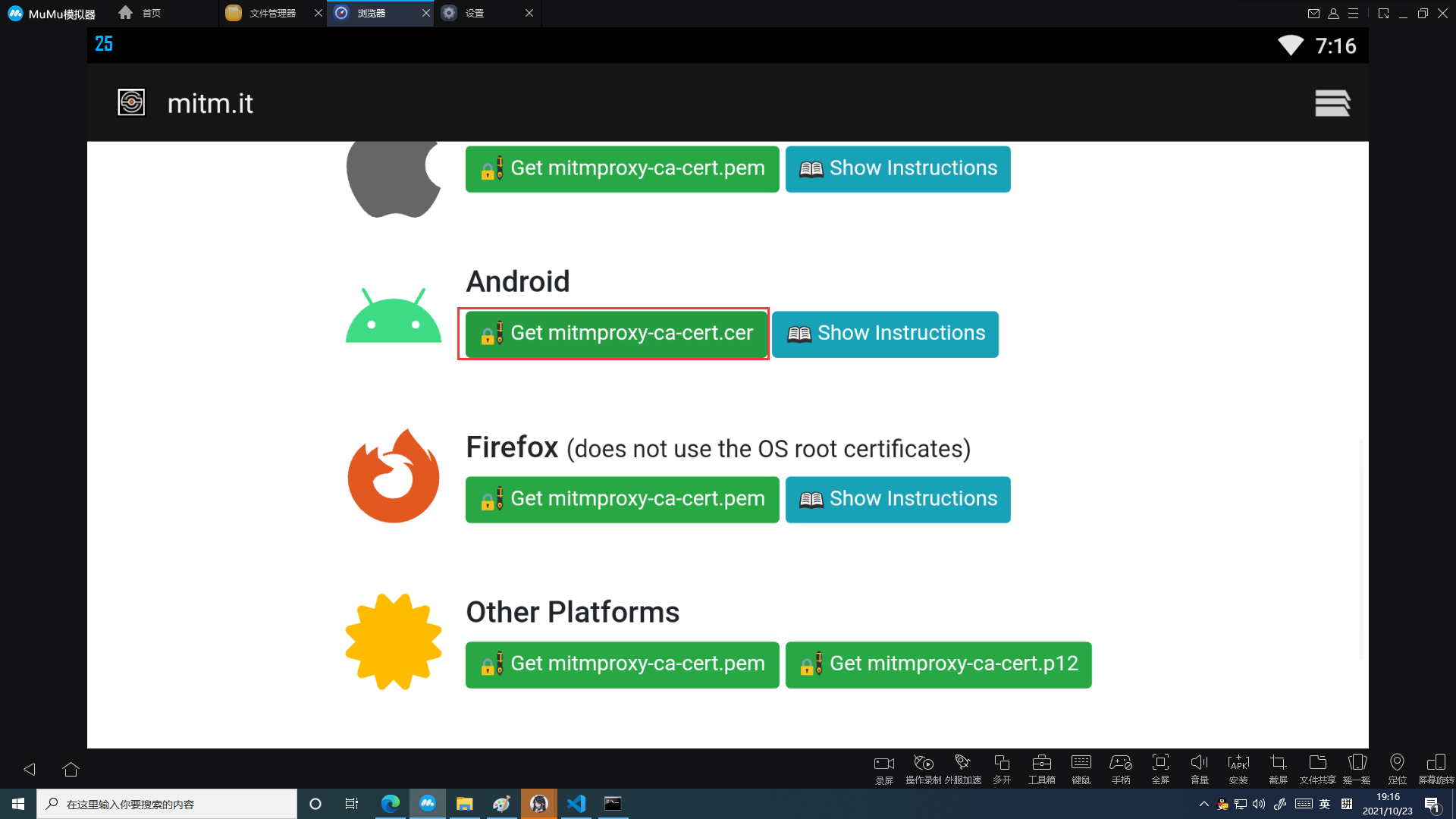Open Microsoft Edge from taskbar
The image size is (1456, 819).
391,804
